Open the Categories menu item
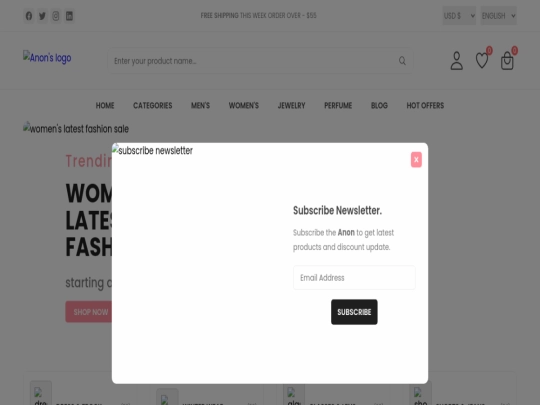540x405 pixels. [153, 105]
